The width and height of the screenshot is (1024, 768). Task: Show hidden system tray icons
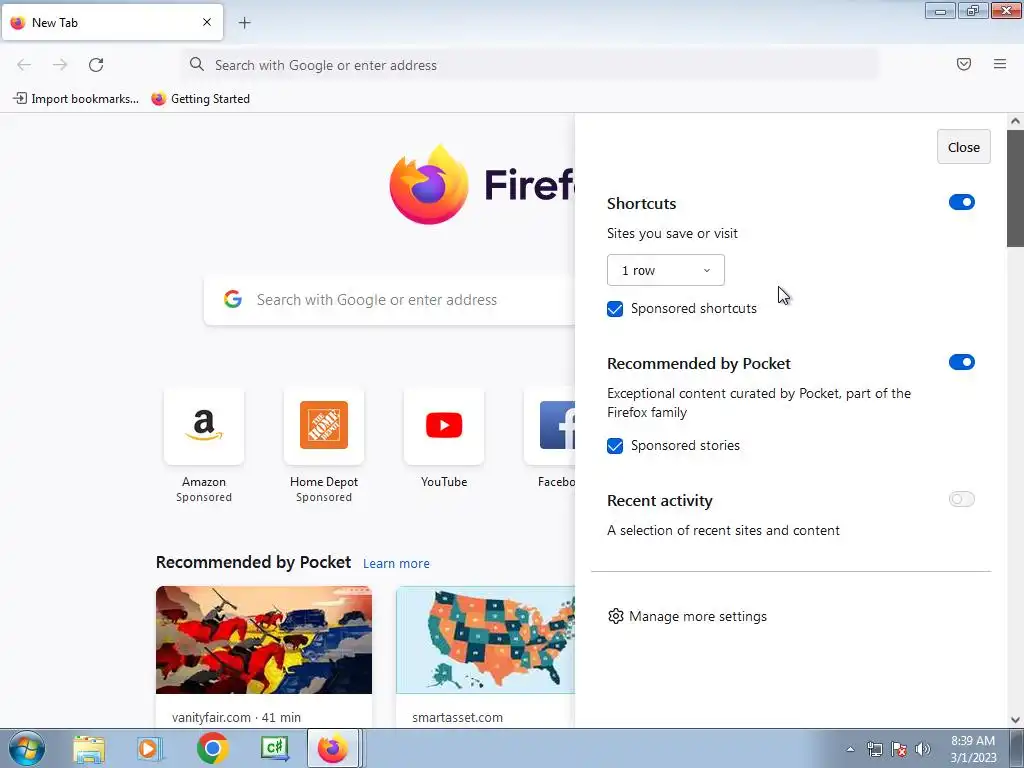[850, 749]
